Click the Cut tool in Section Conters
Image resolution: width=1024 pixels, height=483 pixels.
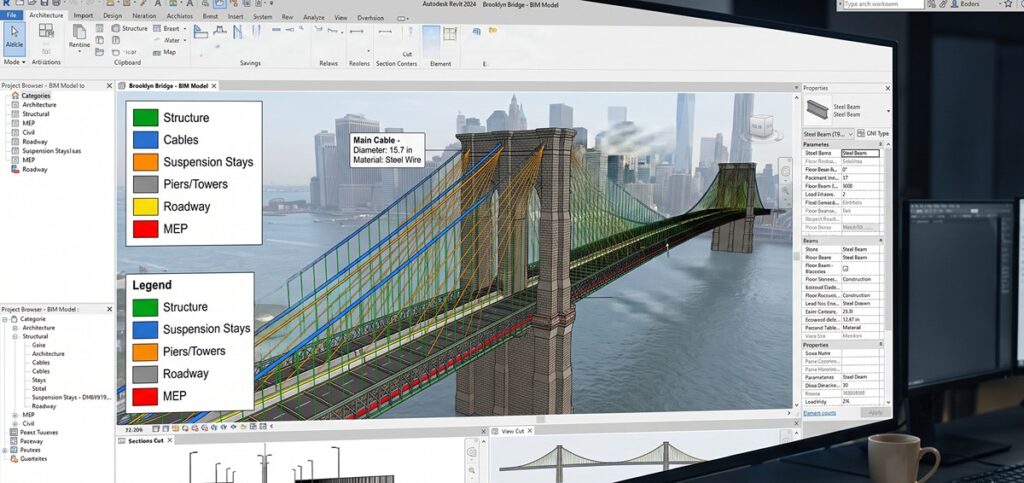407,54
